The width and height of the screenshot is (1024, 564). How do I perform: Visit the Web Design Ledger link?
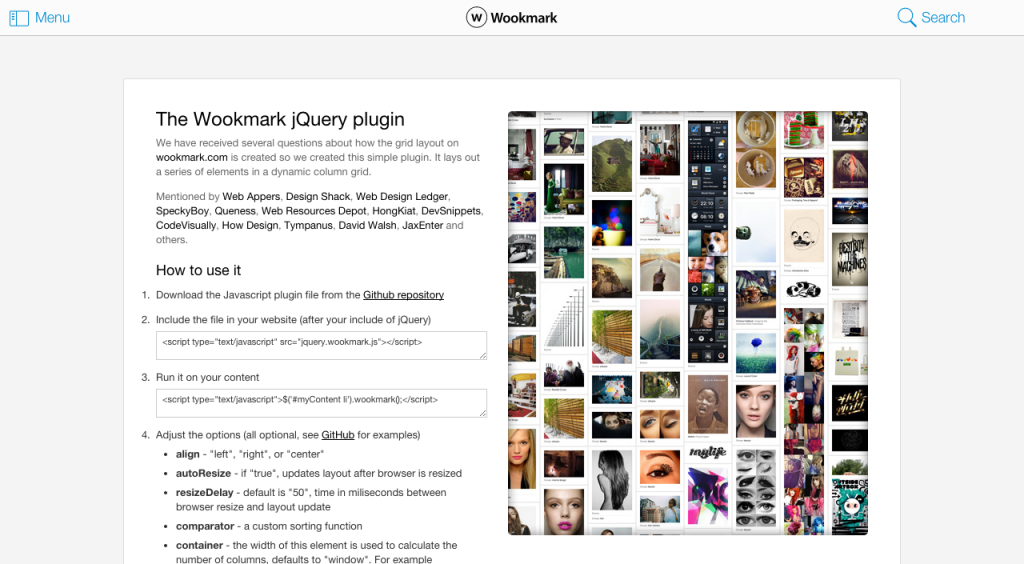[402, 196]
